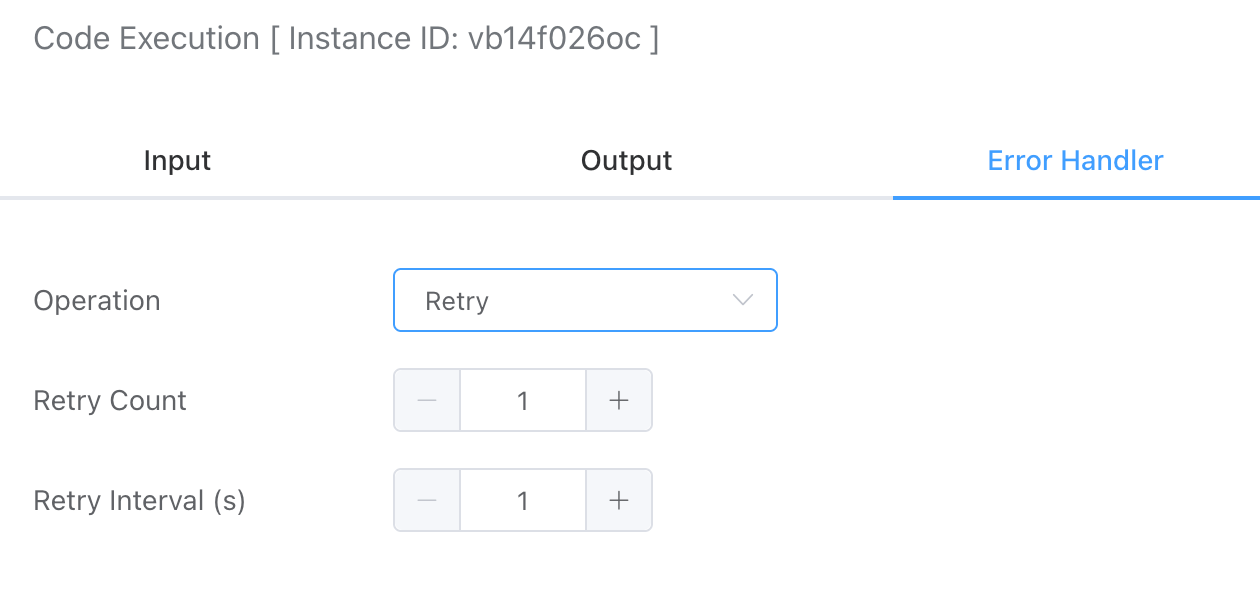Click the 'Retry Count' field label

(x=110, y=401)
